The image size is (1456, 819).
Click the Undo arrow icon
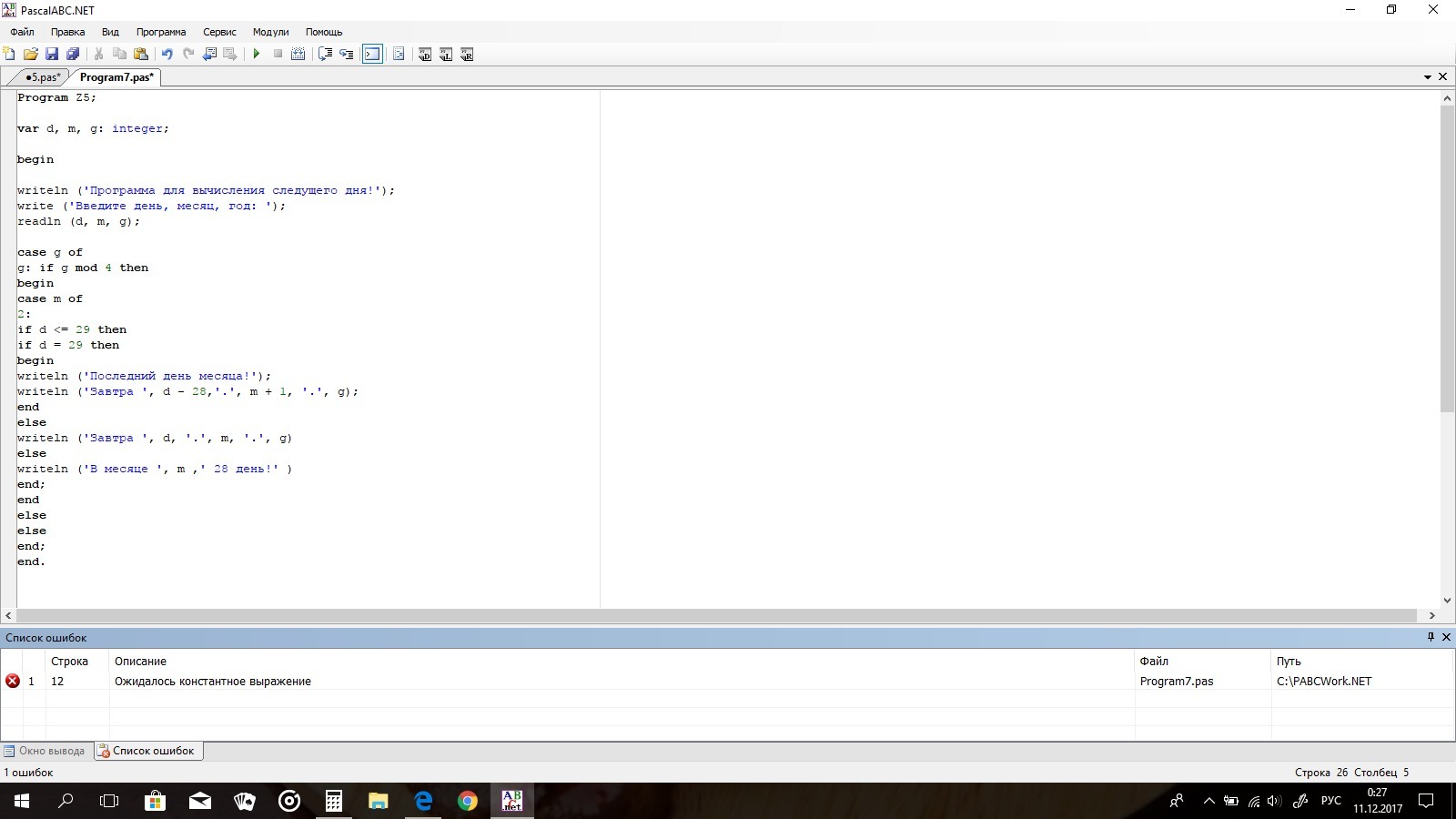click(167, 55)
